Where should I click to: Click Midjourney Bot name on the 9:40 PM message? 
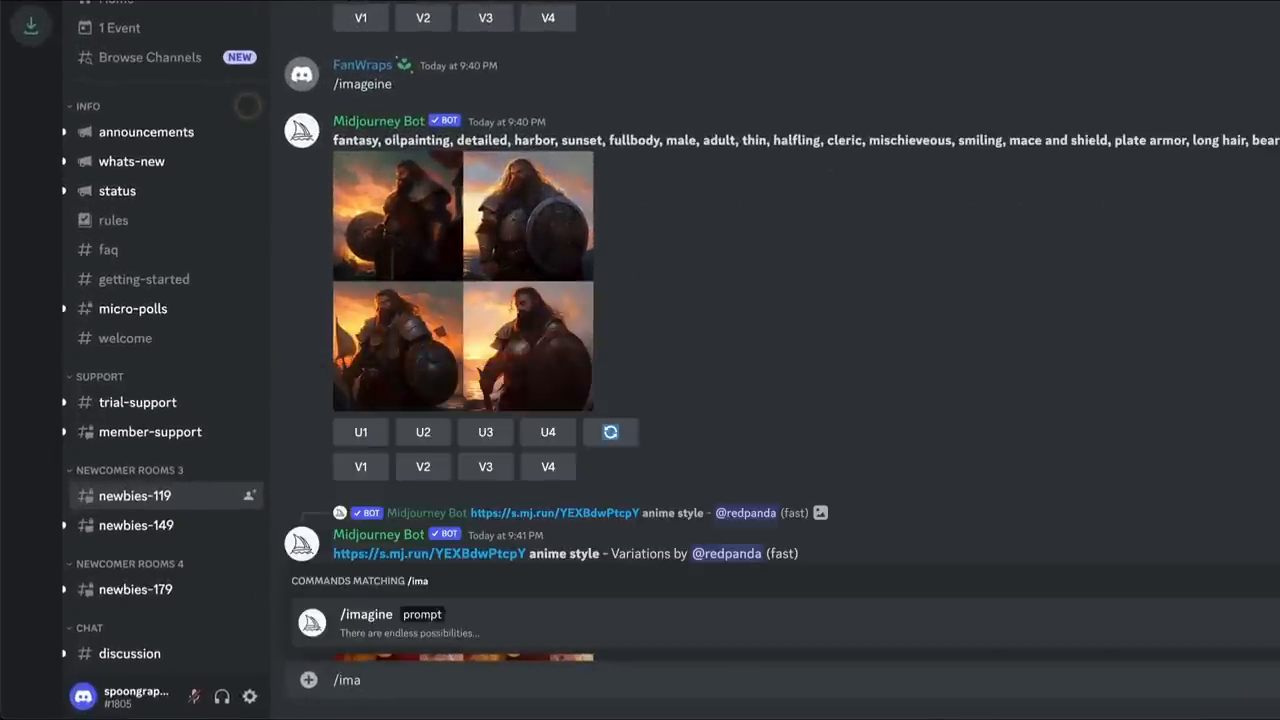(x=379, y=121)
